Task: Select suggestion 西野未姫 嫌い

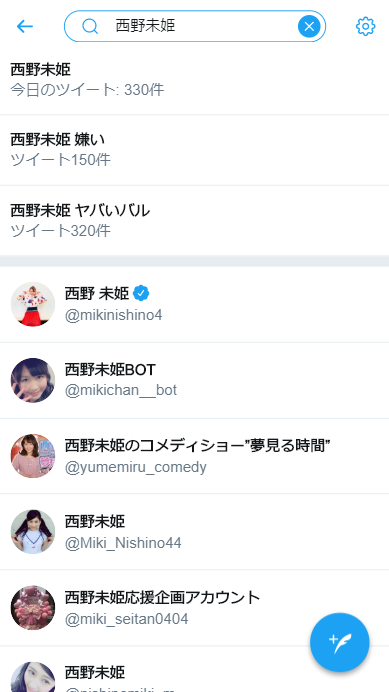Action: pyautogui.click(x=194, y=150)
